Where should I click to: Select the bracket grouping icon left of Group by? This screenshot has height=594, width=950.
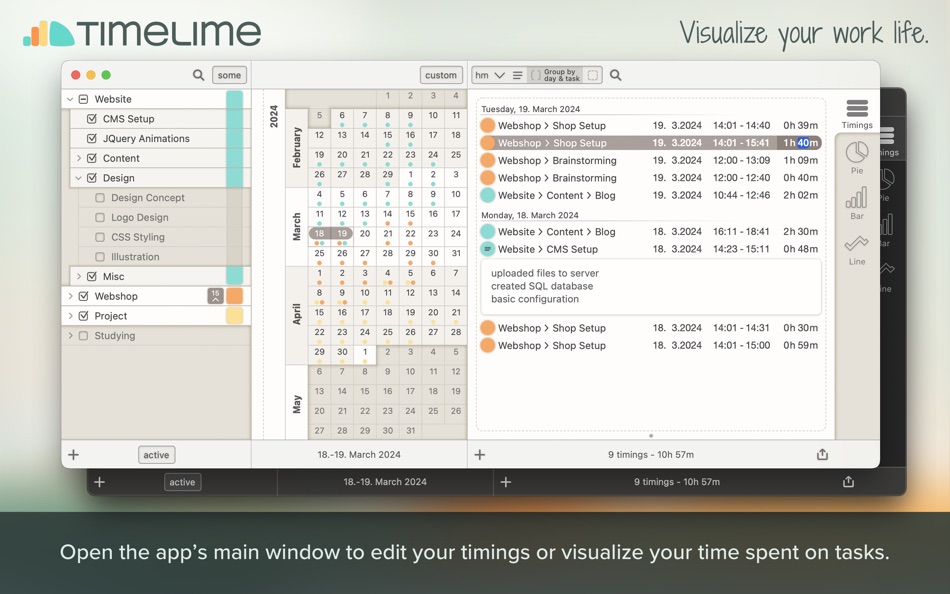[536, 75]
